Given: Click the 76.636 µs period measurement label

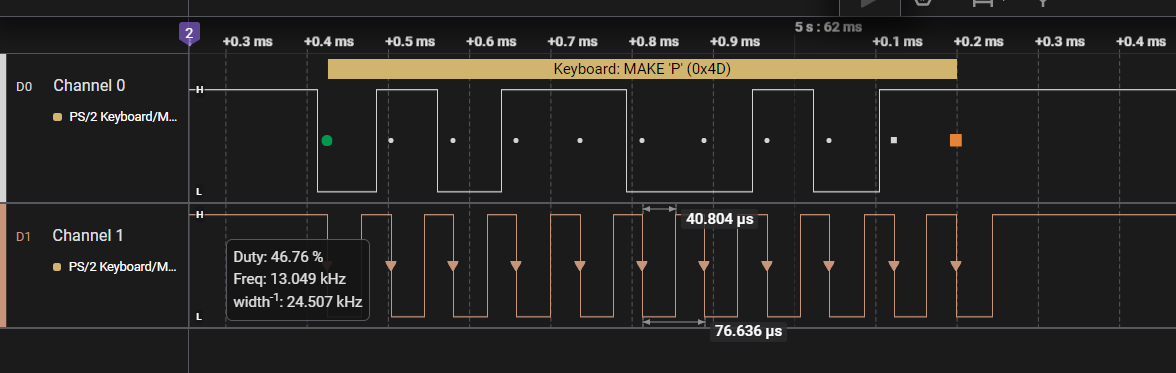Looking at the screenshot, I should [748, 331].
